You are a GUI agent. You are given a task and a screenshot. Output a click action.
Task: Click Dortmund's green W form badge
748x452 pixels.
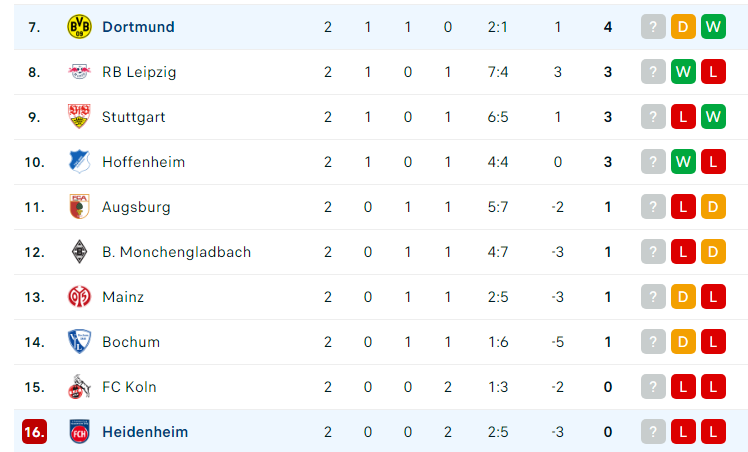tap(713, 27)
